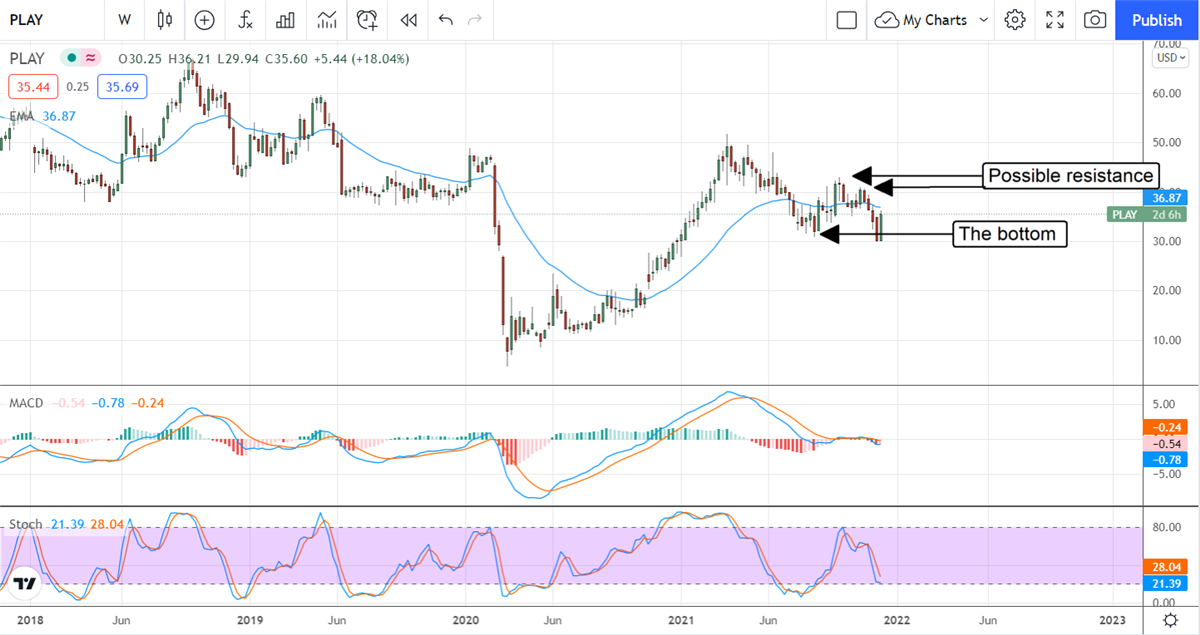Click the blue 21.39 Stoch axis tag
1200x635 pixels.
pos(1165,582)
